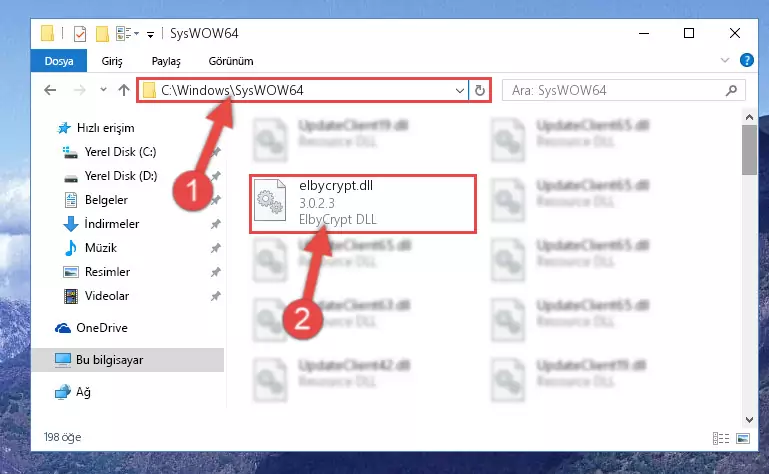Open recent locations dropdown arrow
Screen dimensions: 769x474
(x=103, y=90)
